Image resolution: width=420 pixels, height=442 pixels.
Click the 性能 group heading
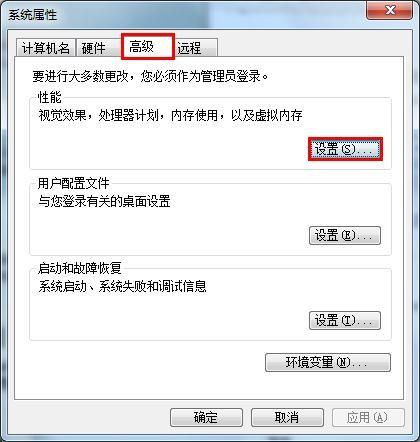50,97
